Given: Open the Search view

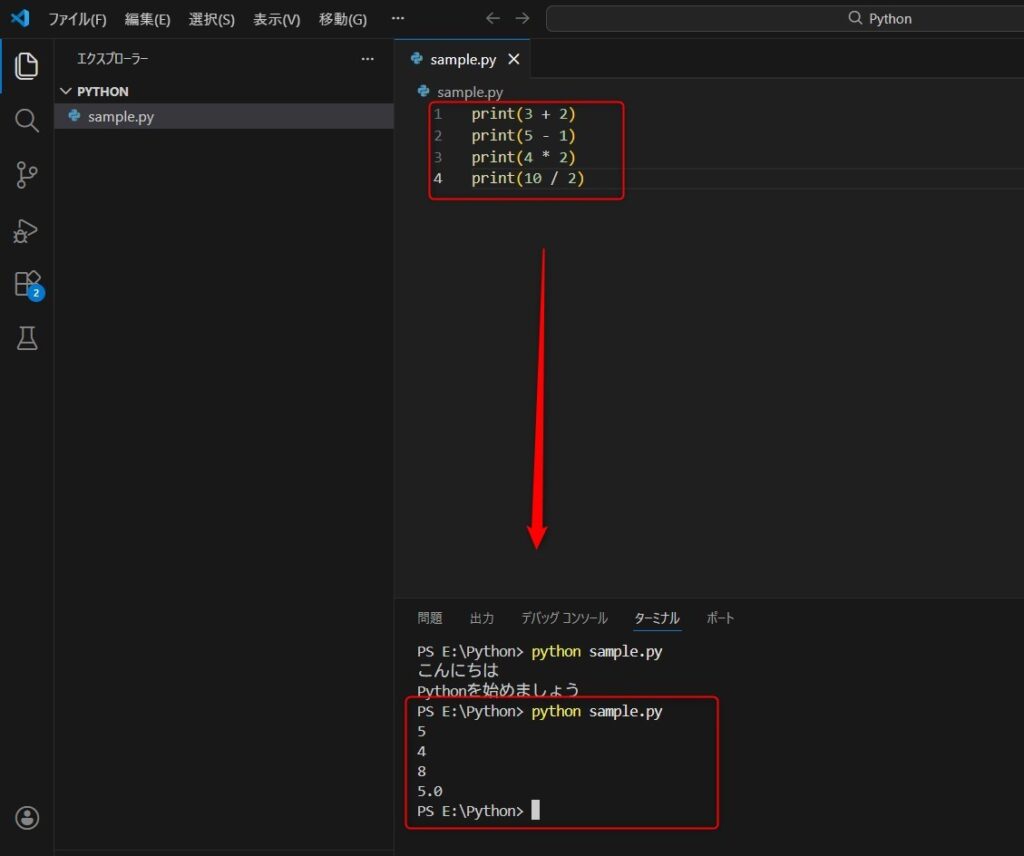Looking at the screenshot, I should tap(26, 120).
